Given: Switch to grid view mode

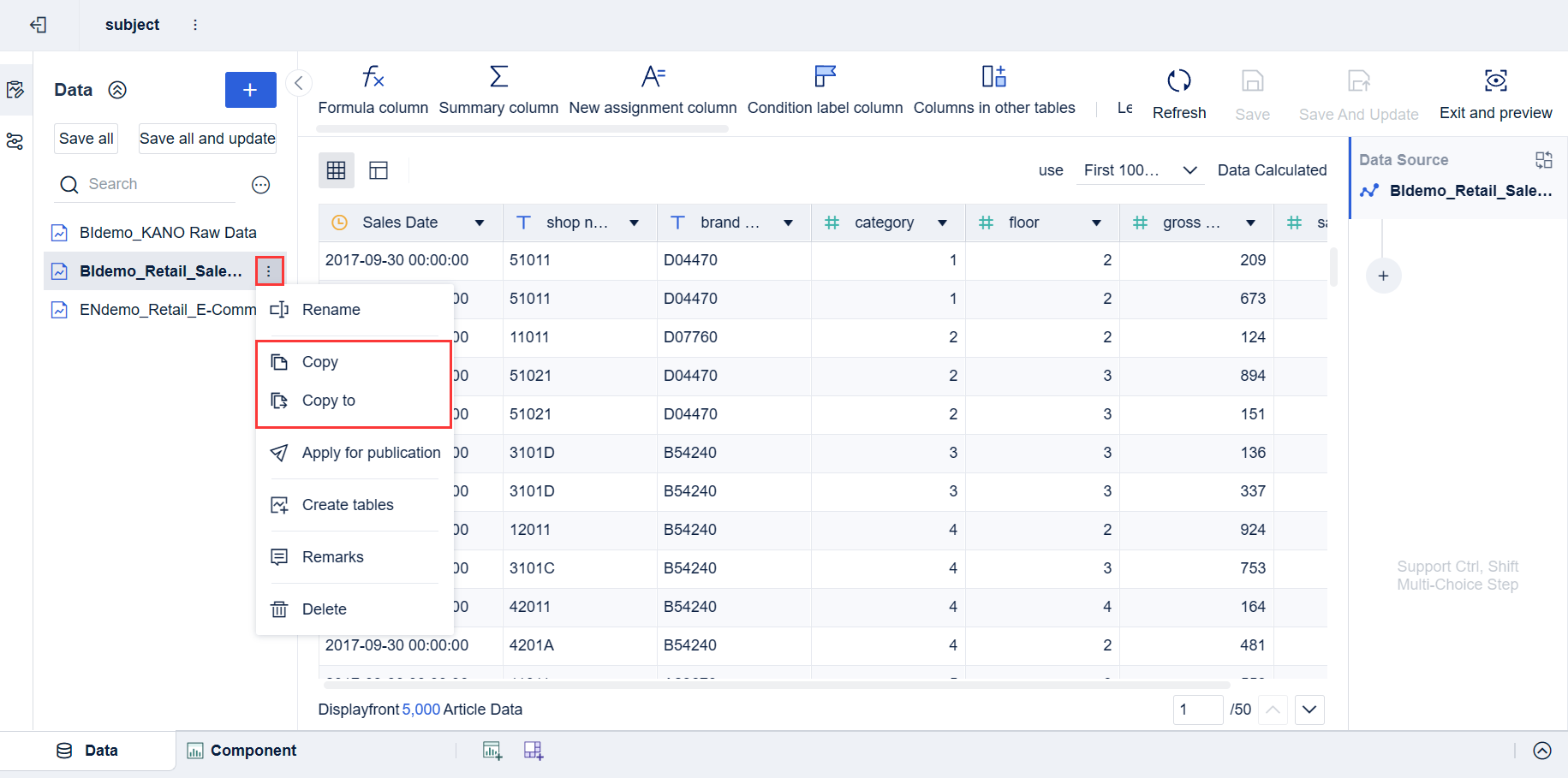Looking at the screenshot, I should 336,170.
